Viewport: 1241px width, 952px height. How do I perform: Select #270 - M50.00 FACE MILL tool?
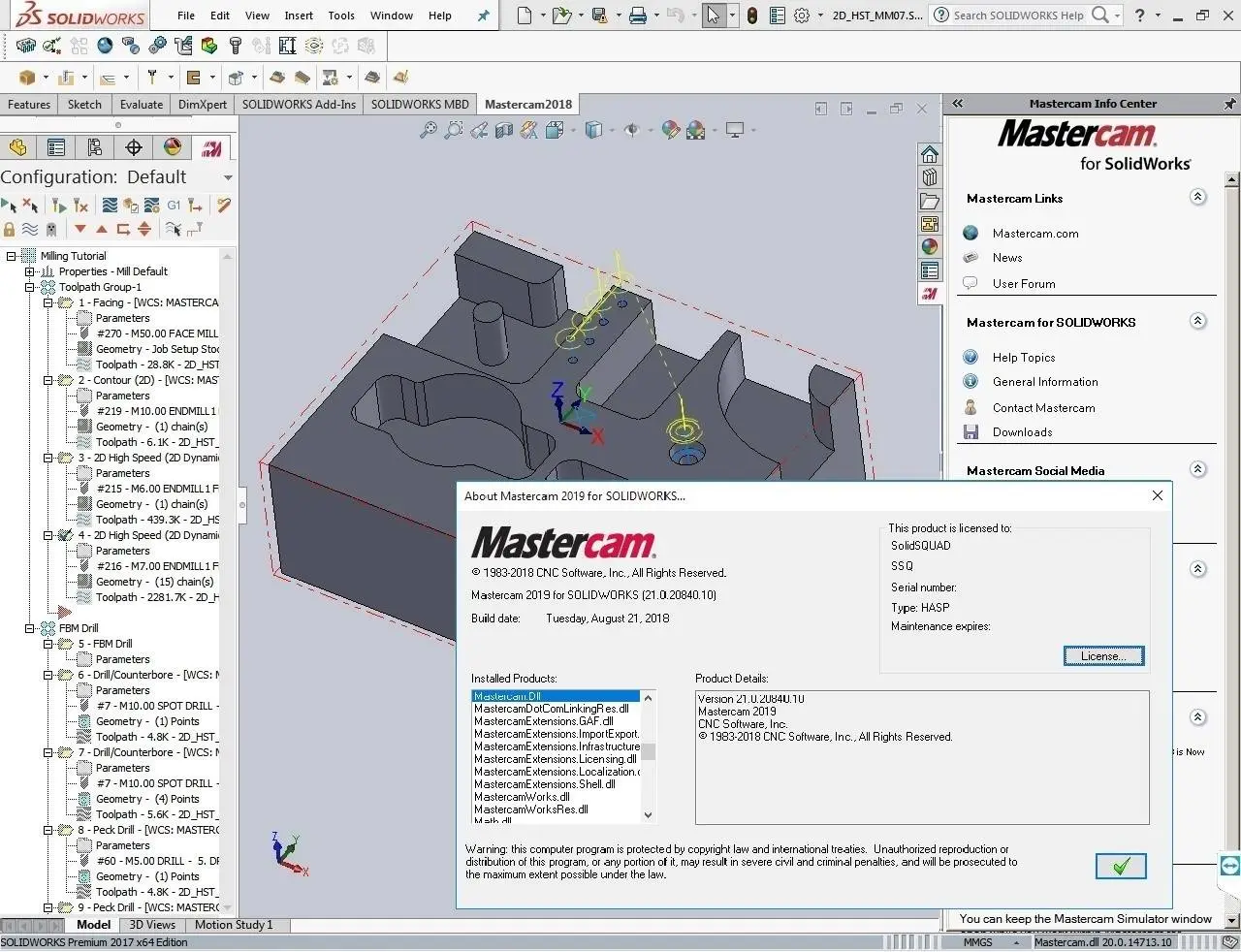tap(157, 333)
